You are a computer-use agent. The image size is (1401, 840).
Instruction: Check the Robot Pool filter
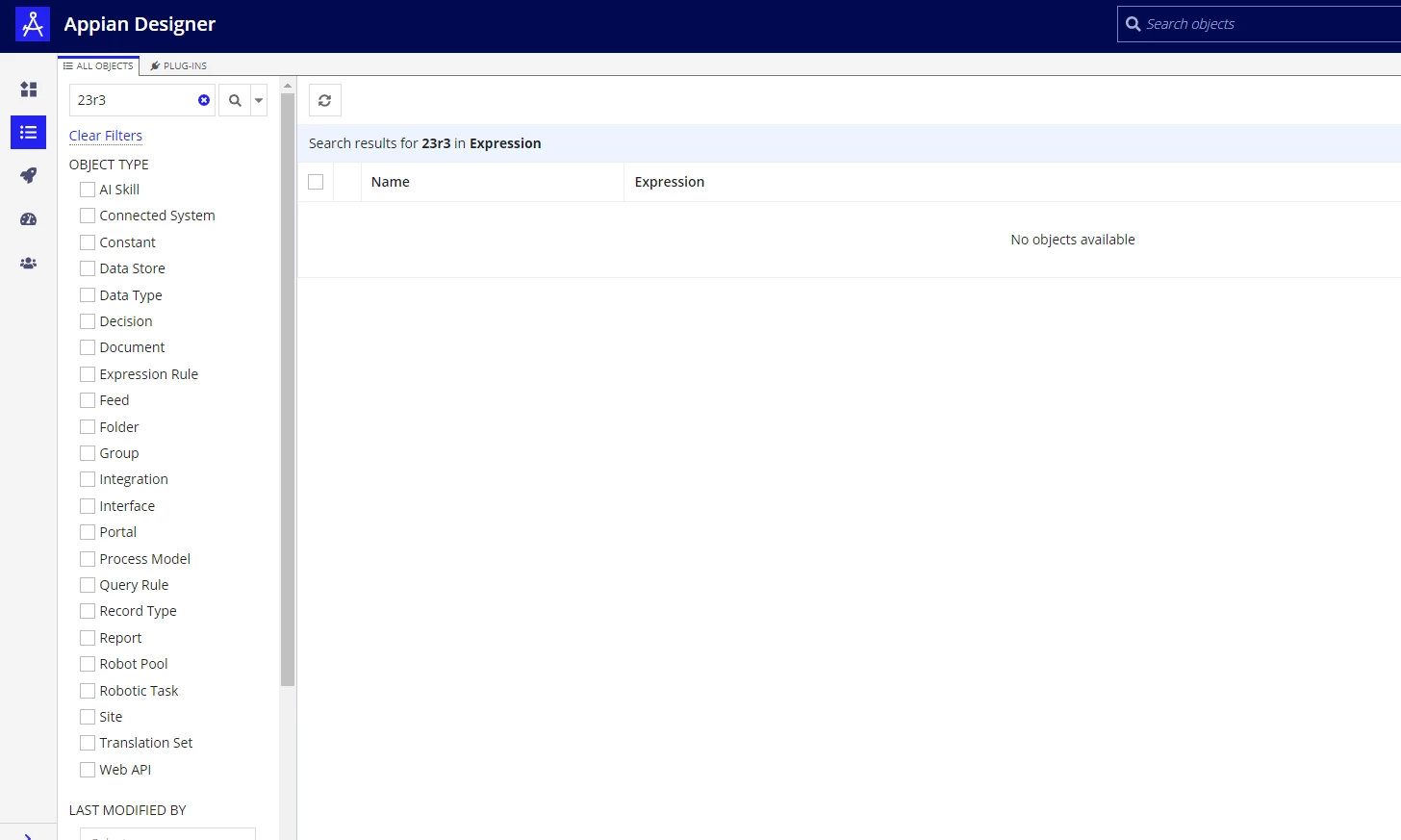pyautogui.click(x=88, y=664)
